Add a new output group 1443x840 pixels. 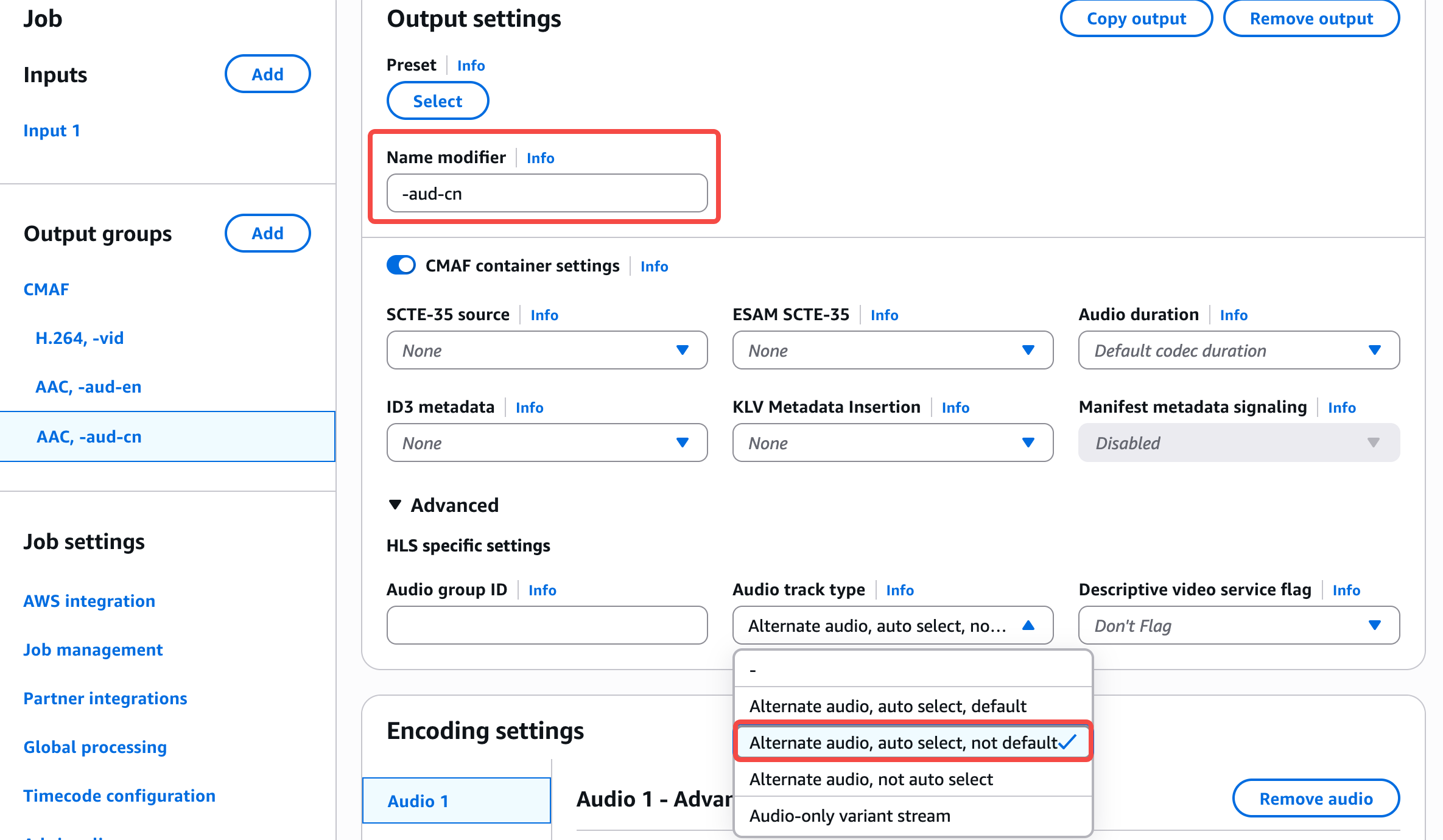pyautogui.click(x=267, y=233)
